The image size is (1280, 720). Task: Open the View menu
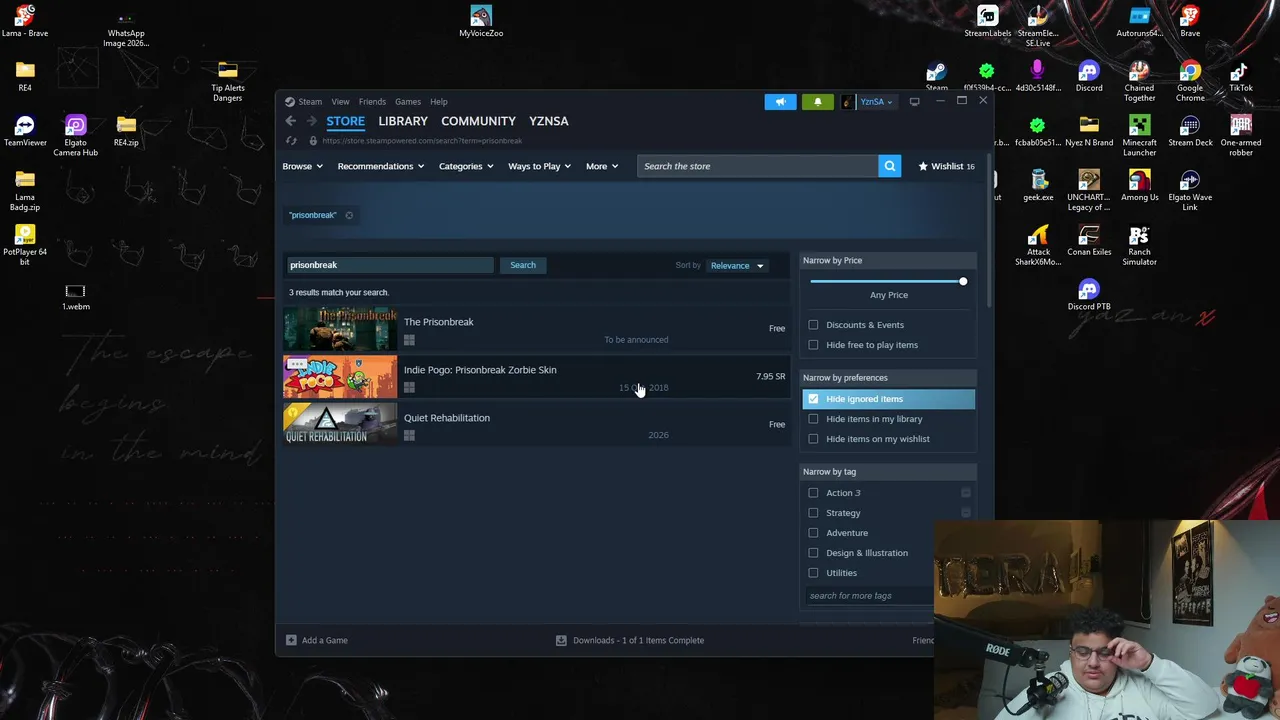(x=340, y=101)
